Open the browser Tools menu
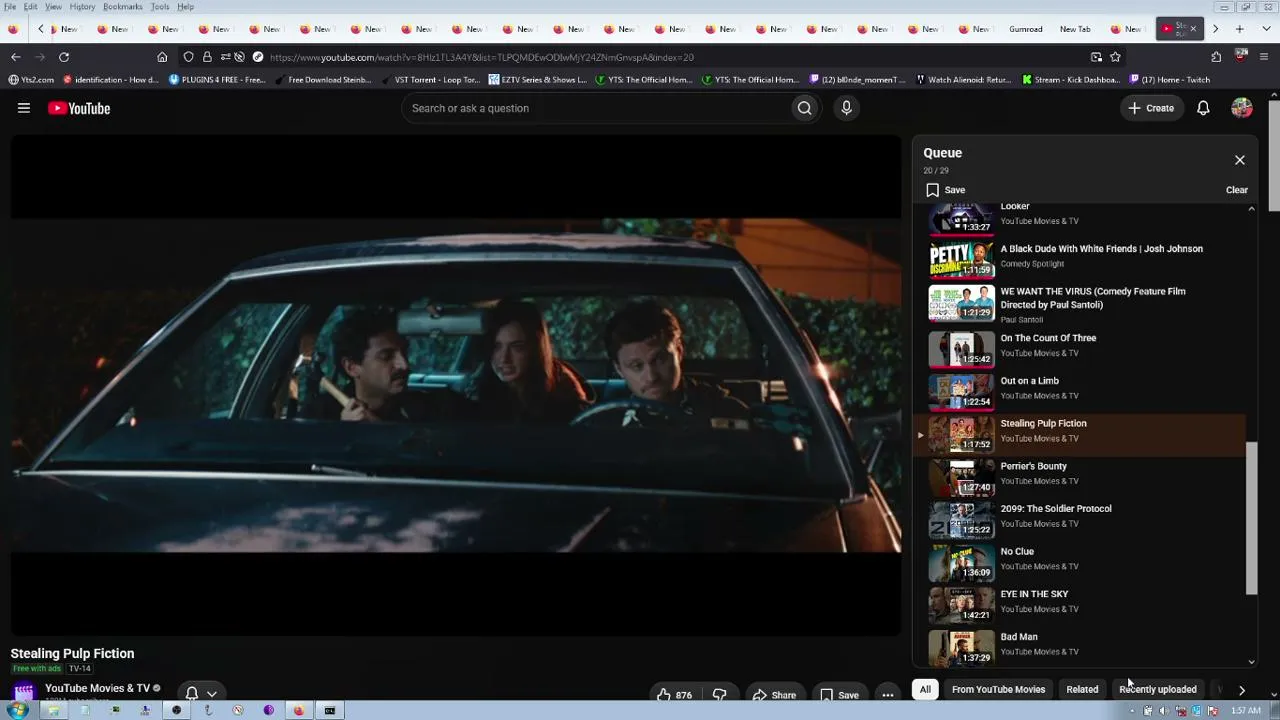Screen dimensions: 1280x720 tap(160, 7)
